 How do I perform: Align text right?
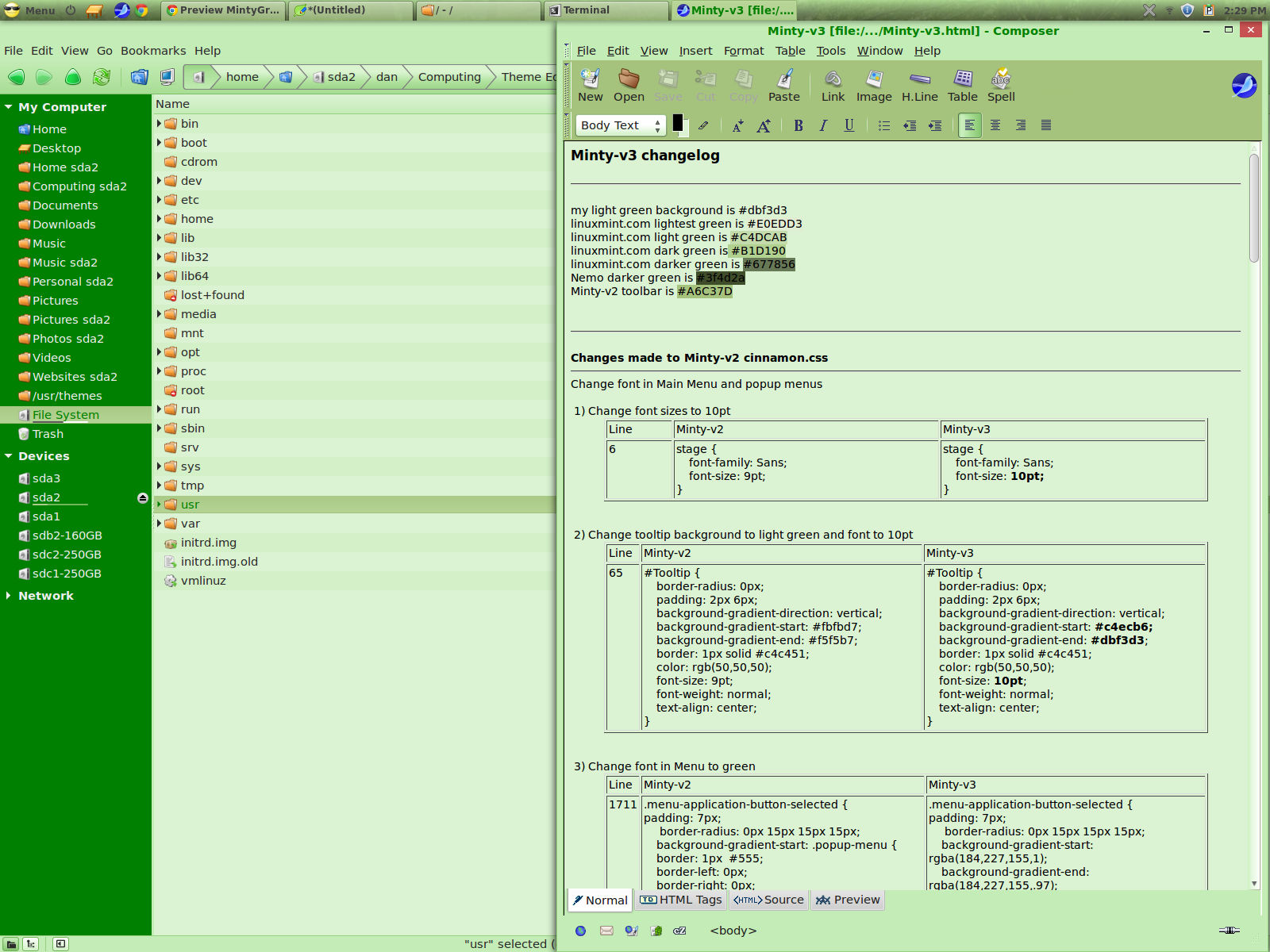(1021, 125)
